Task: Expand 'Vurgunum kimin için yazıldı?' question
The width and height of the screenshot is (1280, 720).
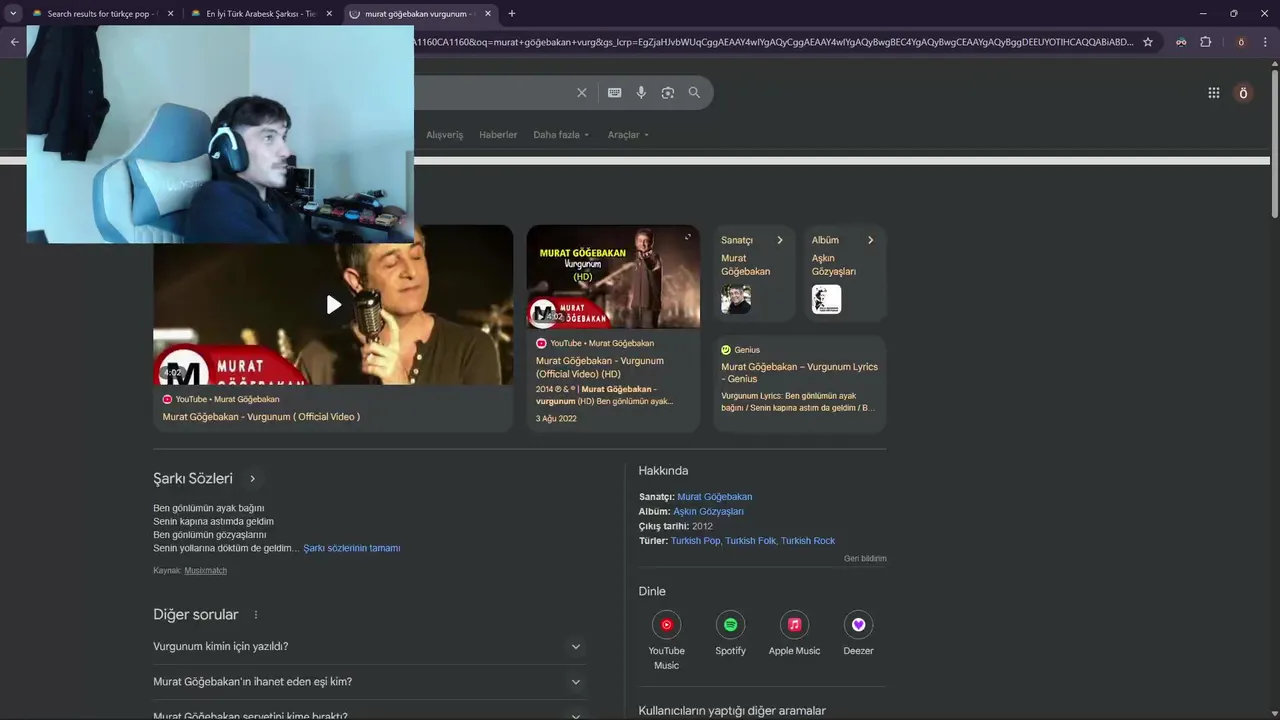Action: tap(369, 647)
